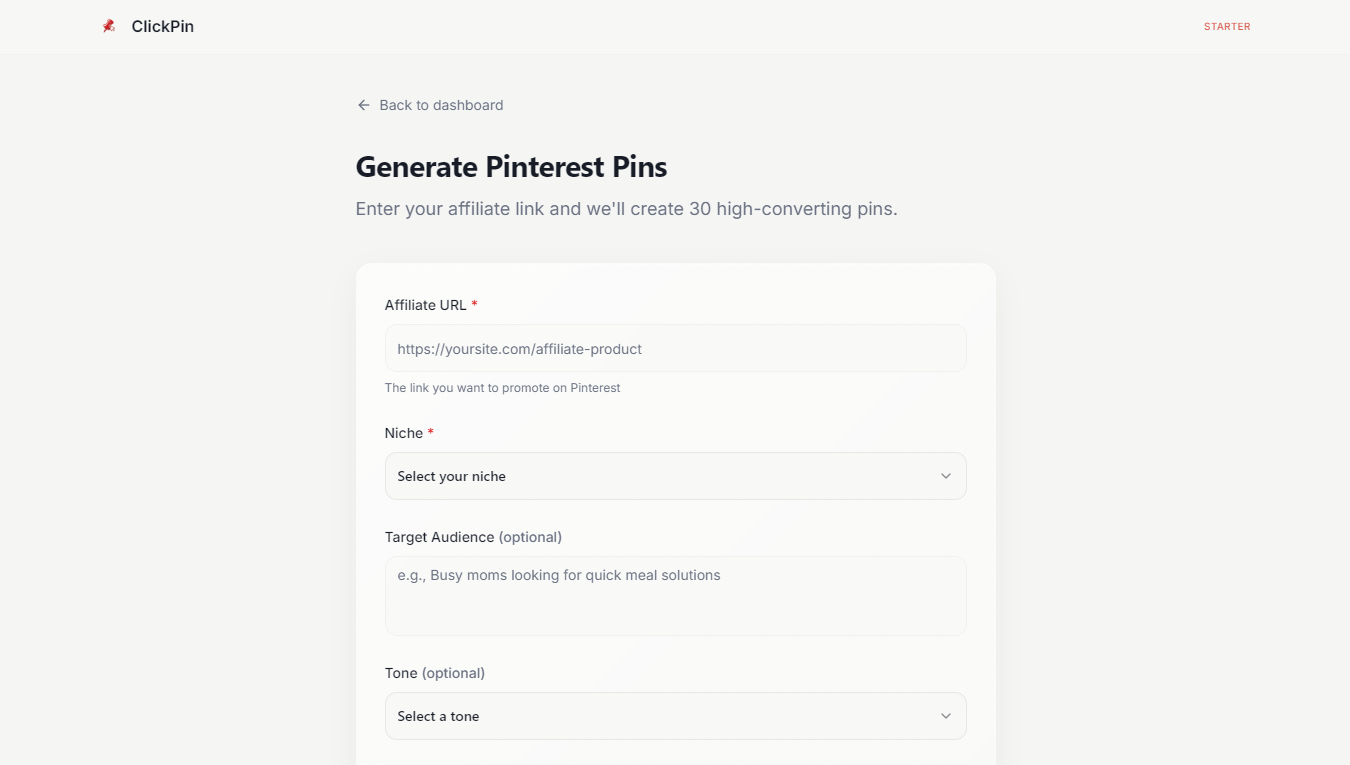The width and height of the screenshot is (1350, 765).
Task: Click the ClickPin brand name text
Action: coord(162,27)
